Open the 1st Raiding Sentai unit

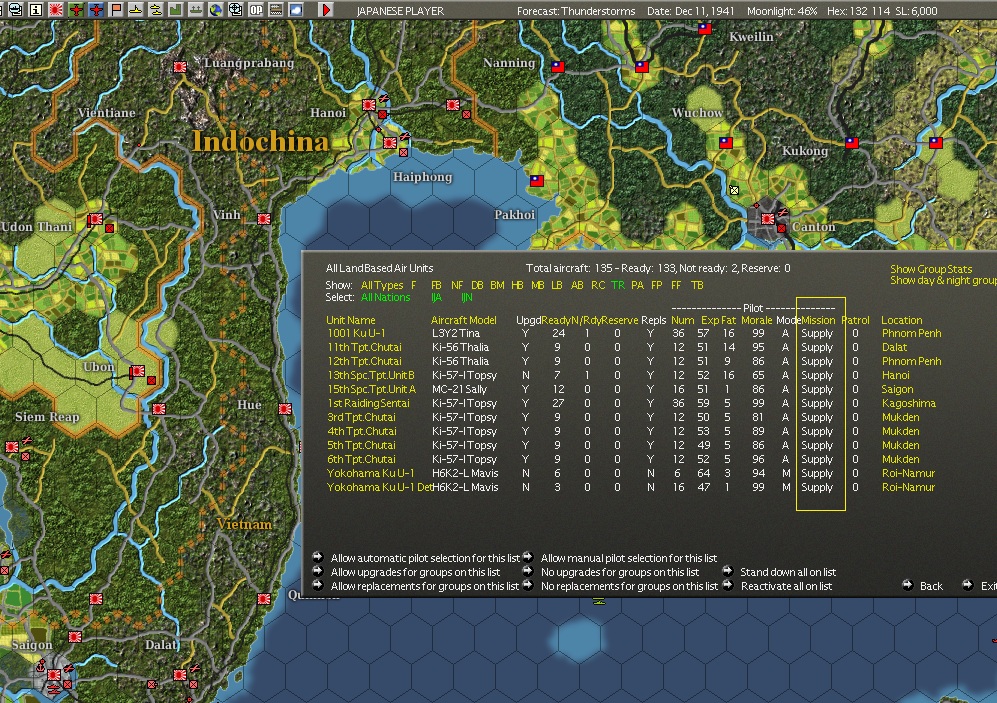click(368, 403)
